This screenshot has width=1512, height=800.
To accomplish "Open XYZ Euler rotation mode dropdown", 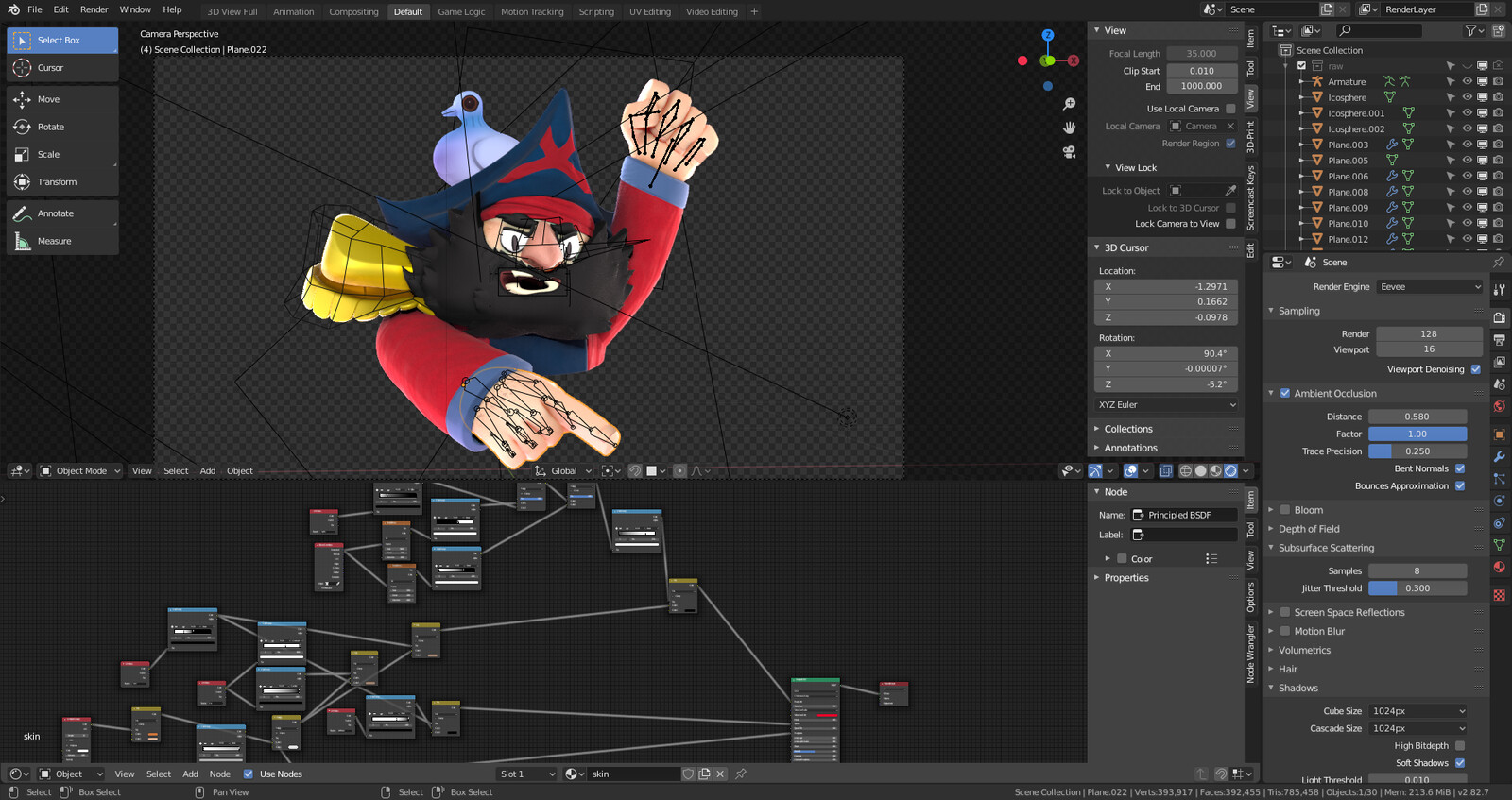I will pos(1166,405).
